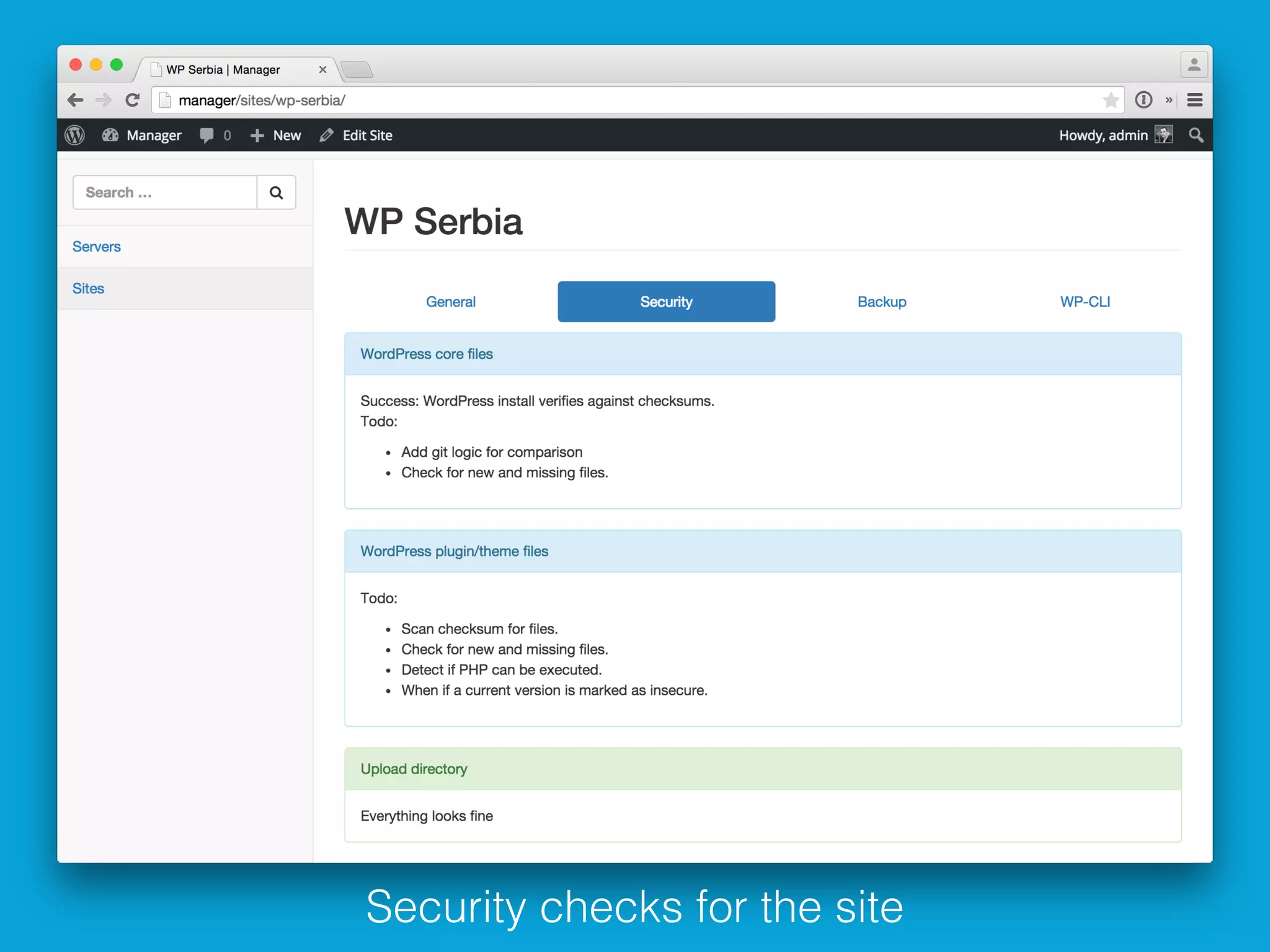Click Edit Site in admin bar
The image size is (1270, 952).
point(357,135)
